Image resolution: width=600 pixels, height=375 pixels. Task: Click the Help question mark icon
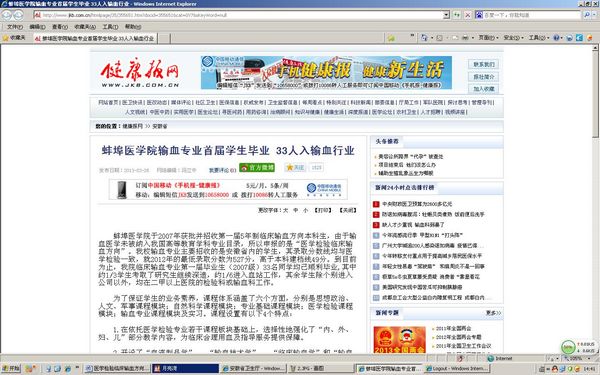(556, 38)
